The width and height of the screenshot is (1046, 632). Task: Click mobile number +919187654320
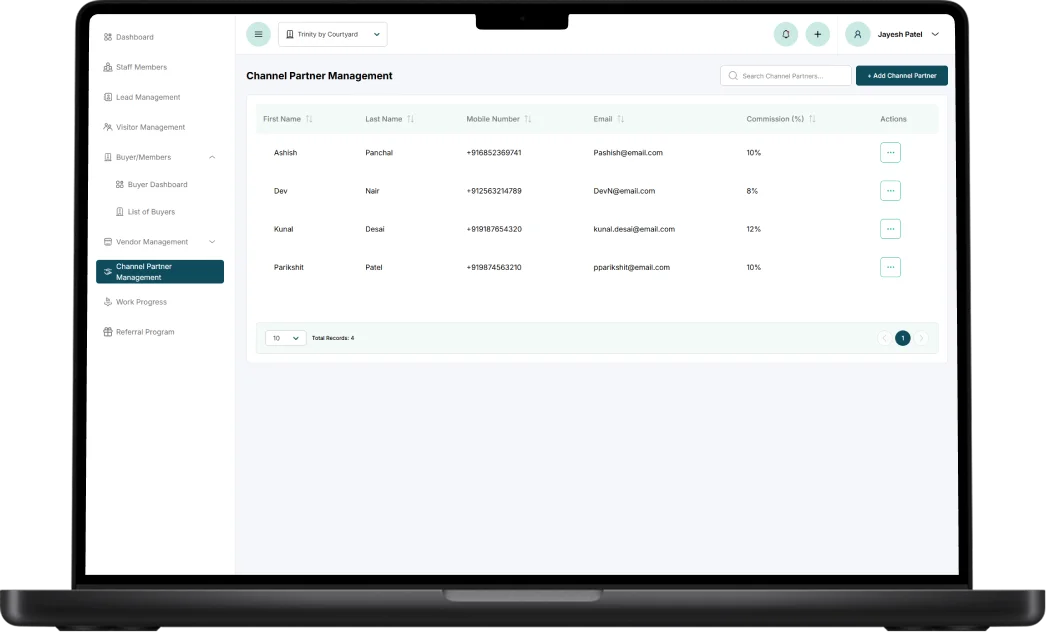point(494,229)
